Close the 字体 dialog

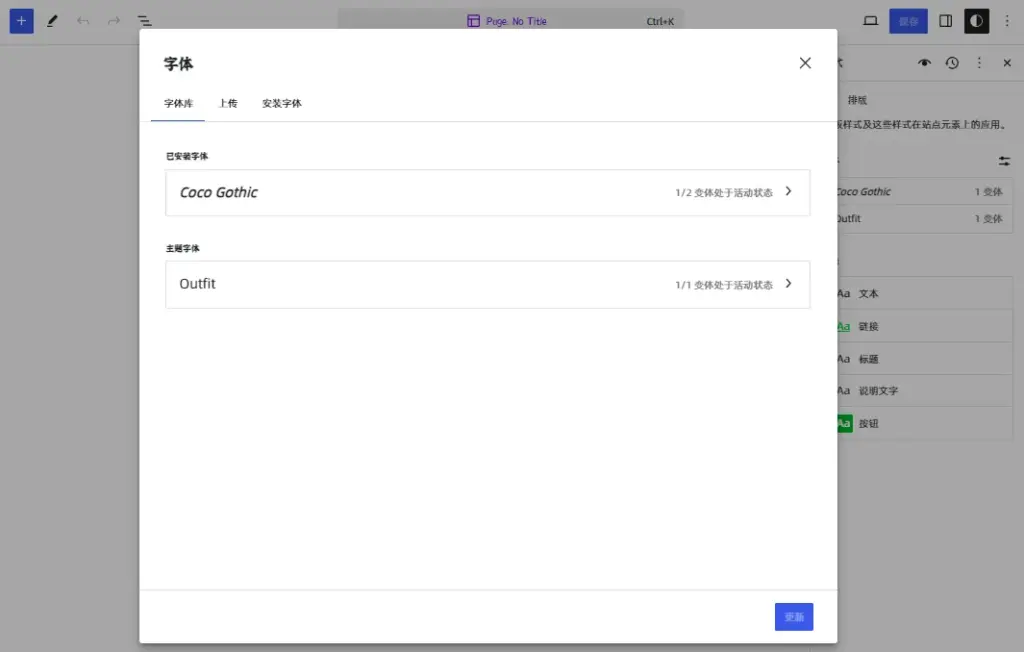click(805, 63)
